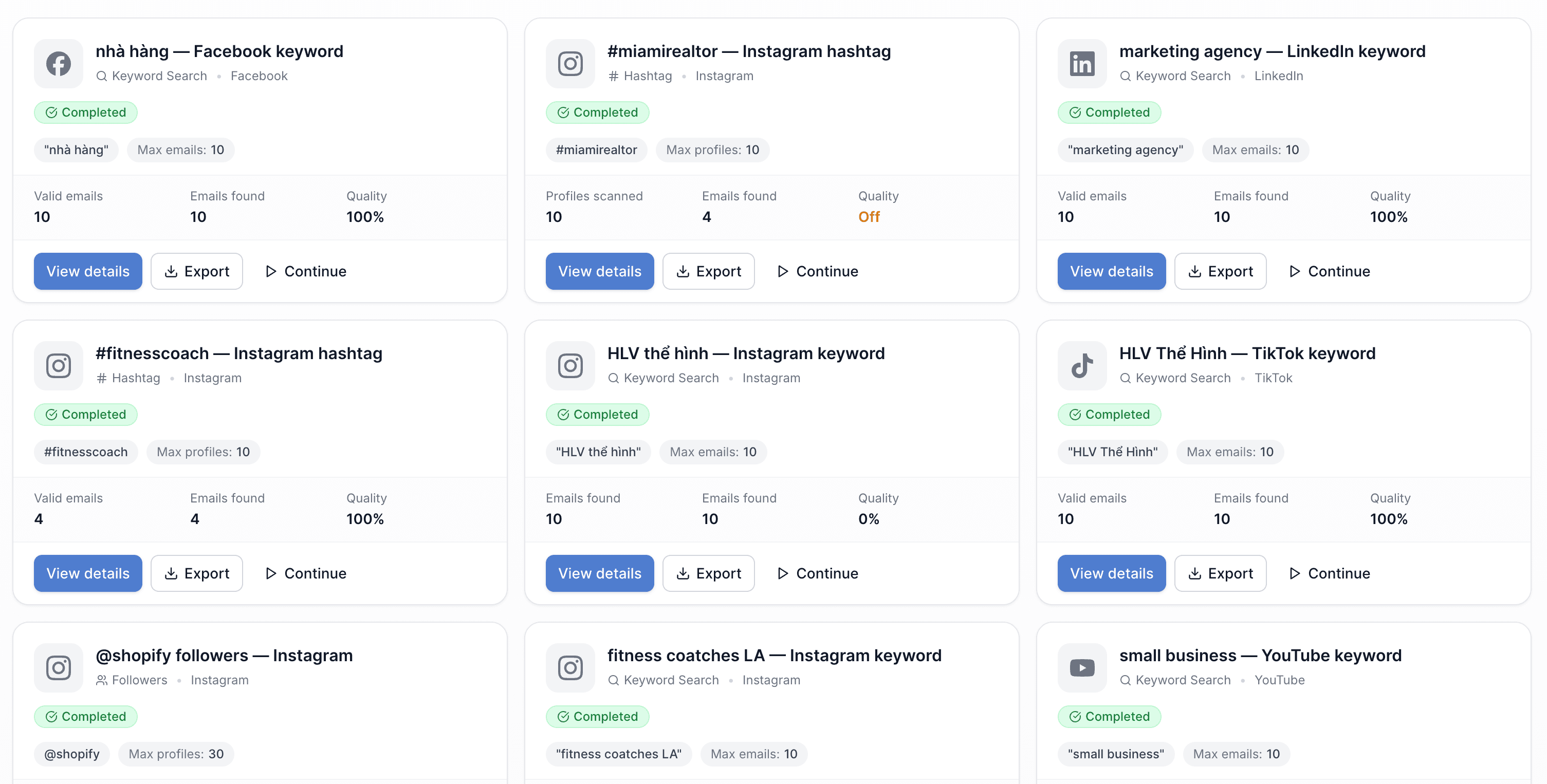
Task: Click the Instagram icon on @shopify followers card
Action: pyautogui.click(x=58, y=667)
